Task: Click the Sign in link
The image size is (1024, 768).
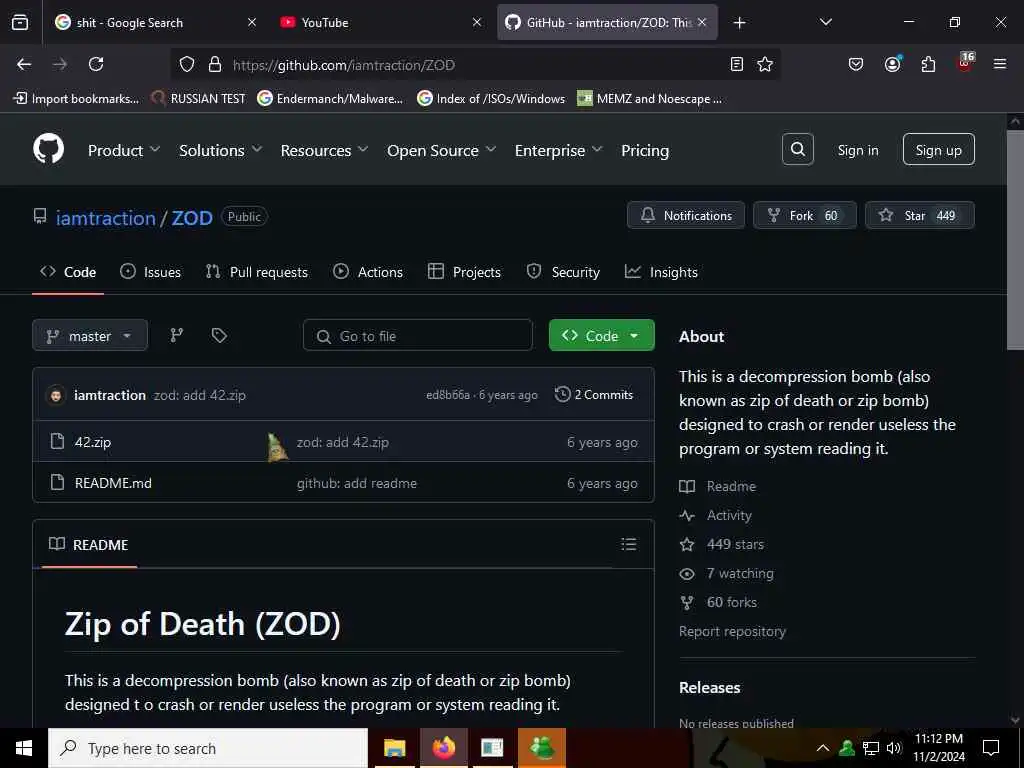Action: pos(857,150)
